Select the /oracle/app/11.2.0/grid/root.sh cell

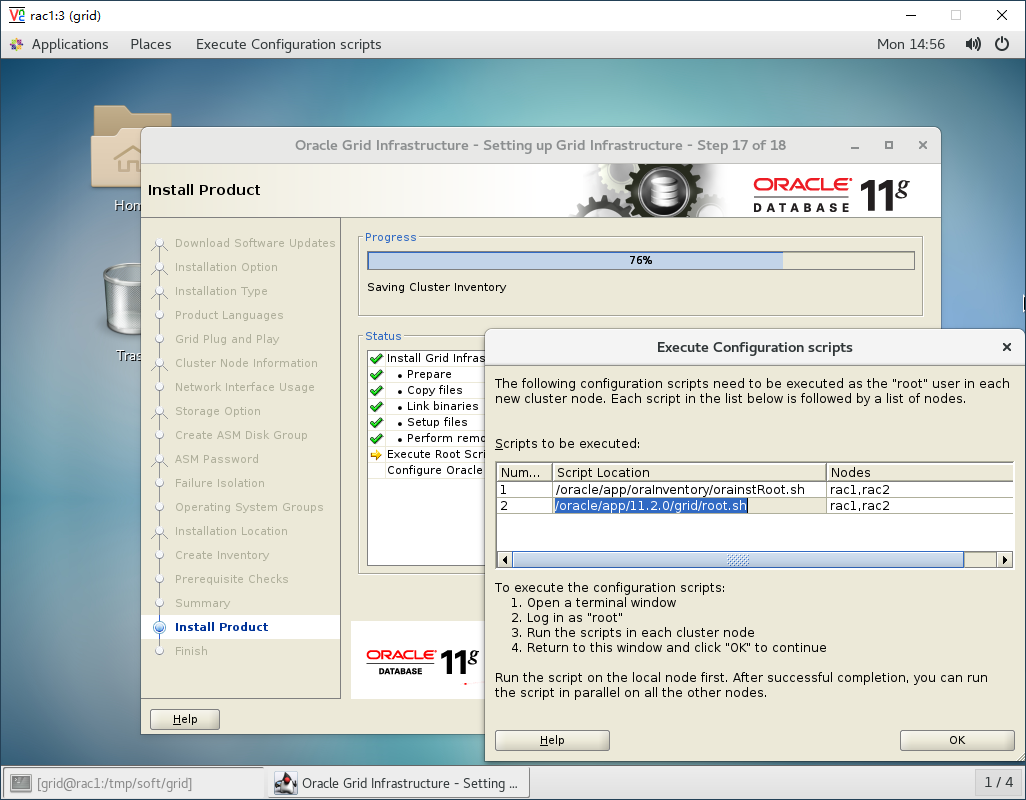pos(689,506)
